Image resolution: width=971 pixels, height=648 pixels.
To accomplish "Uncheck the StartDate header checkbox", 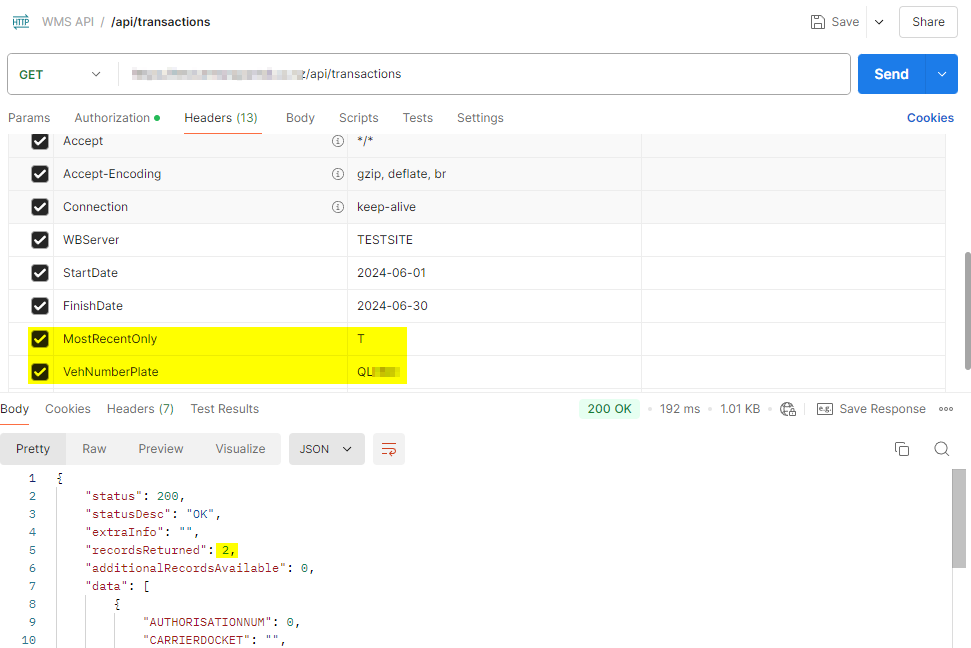I will click(x=40, y=273).
